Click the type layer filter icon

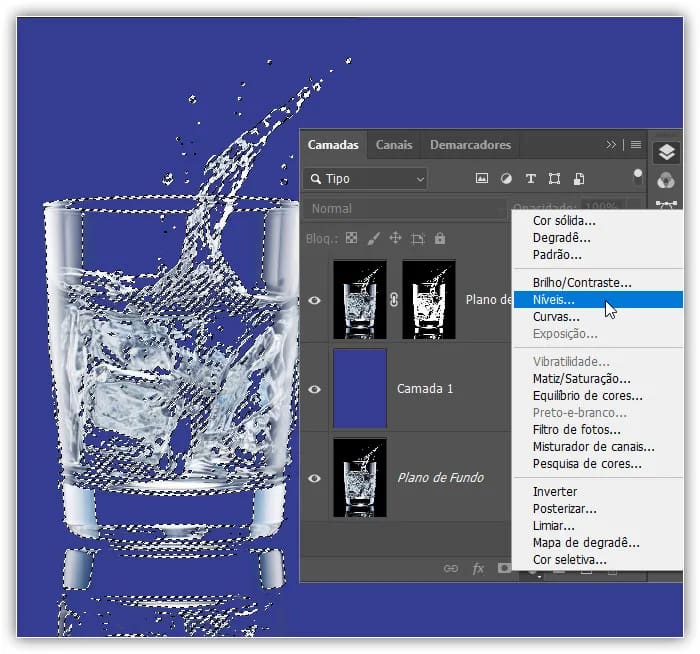coord(530,179)
